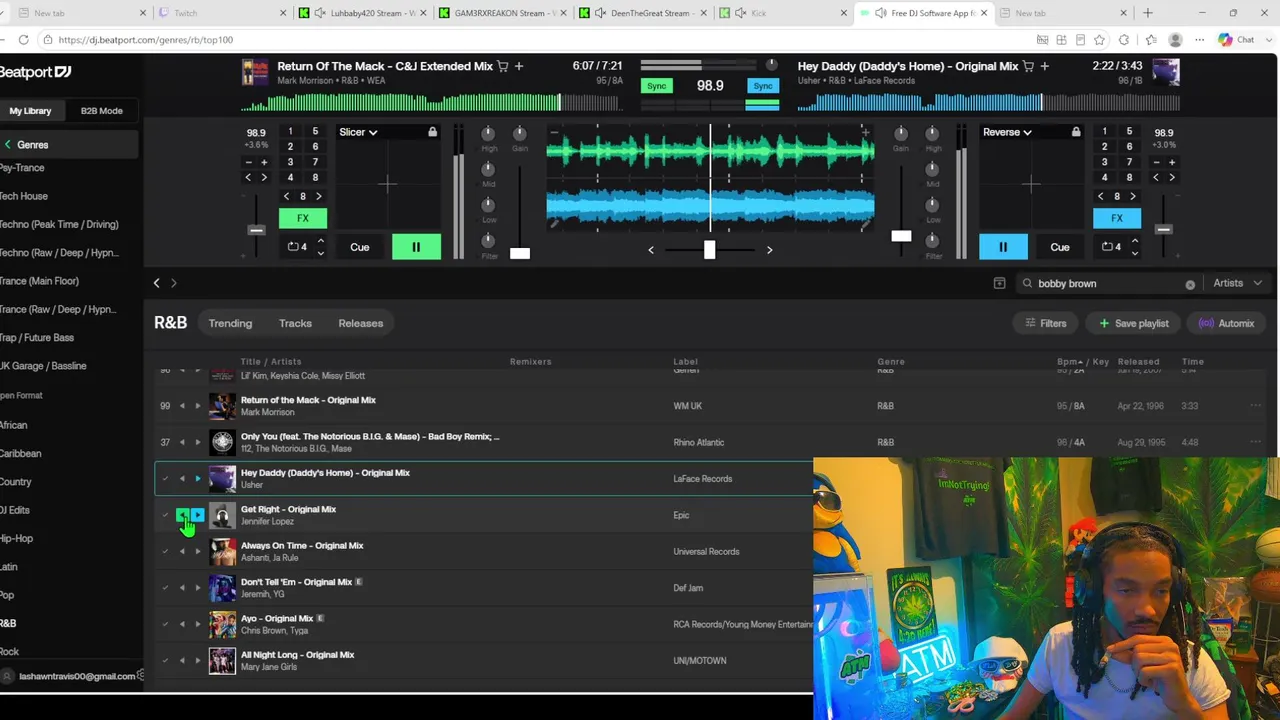Step left deck beat jump size down

(x=287, y=196)
